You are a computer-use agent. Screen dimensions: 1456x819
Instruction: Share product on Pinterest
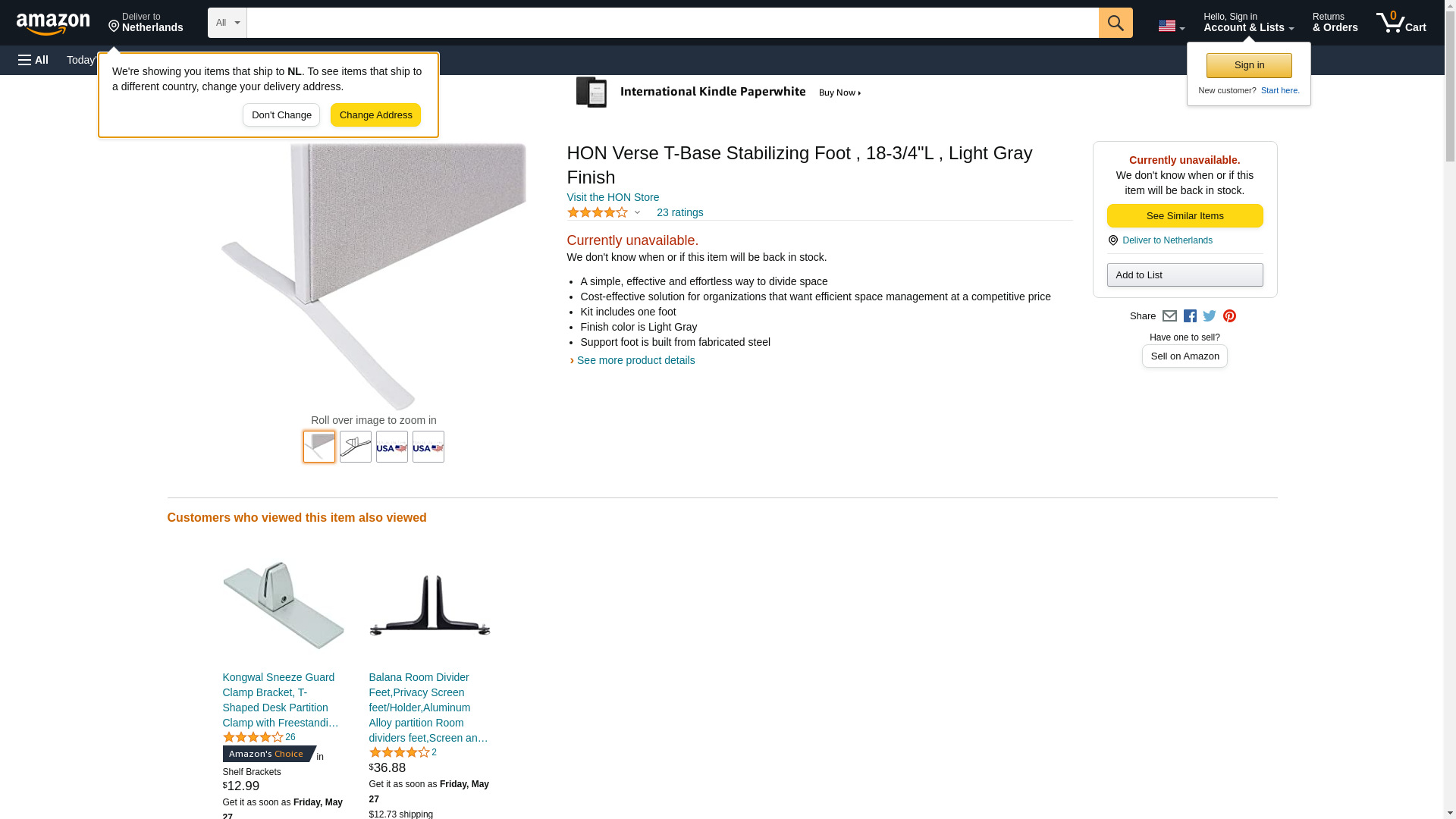pos(1229,316)
